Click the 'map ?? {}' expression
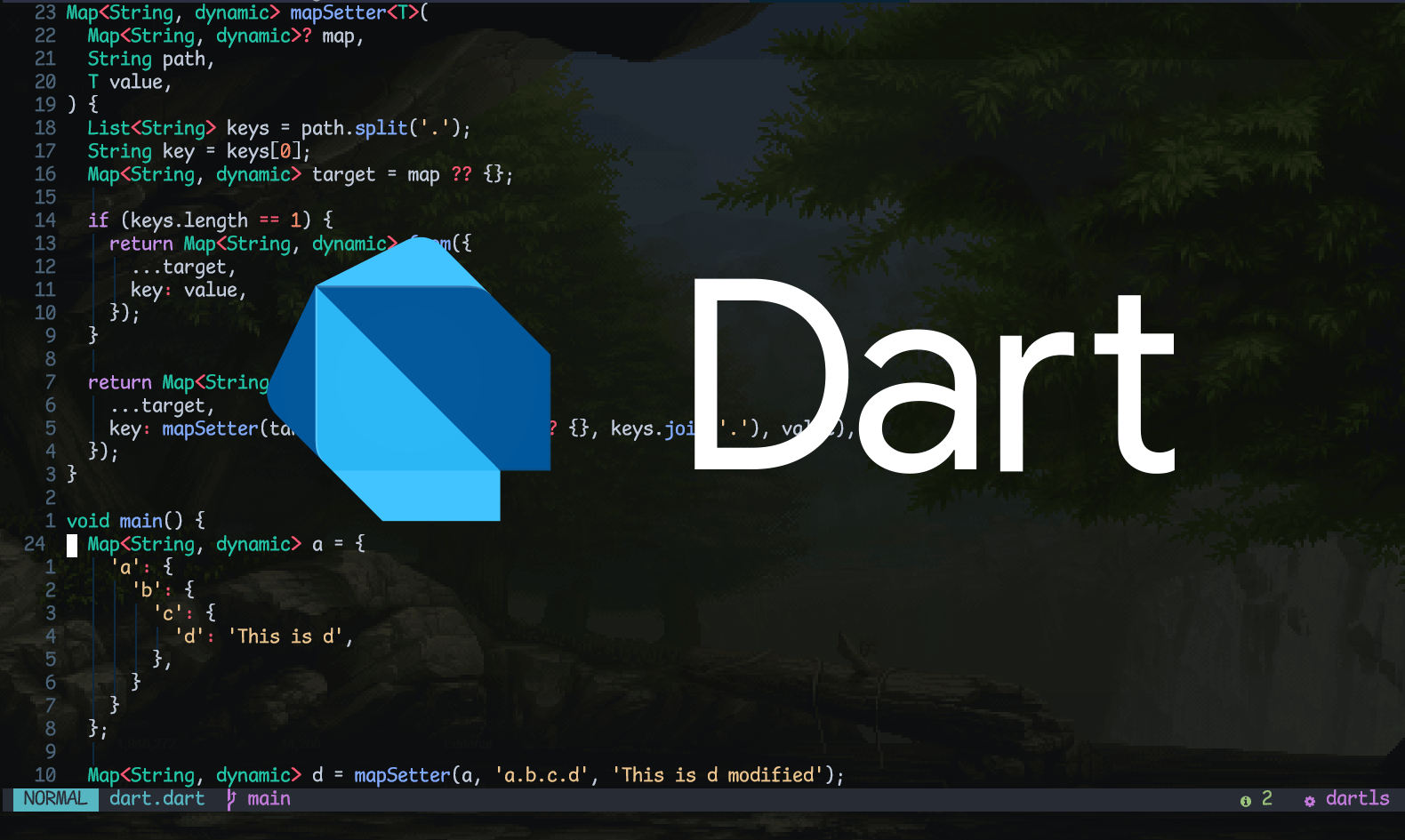 pos(455,175)
